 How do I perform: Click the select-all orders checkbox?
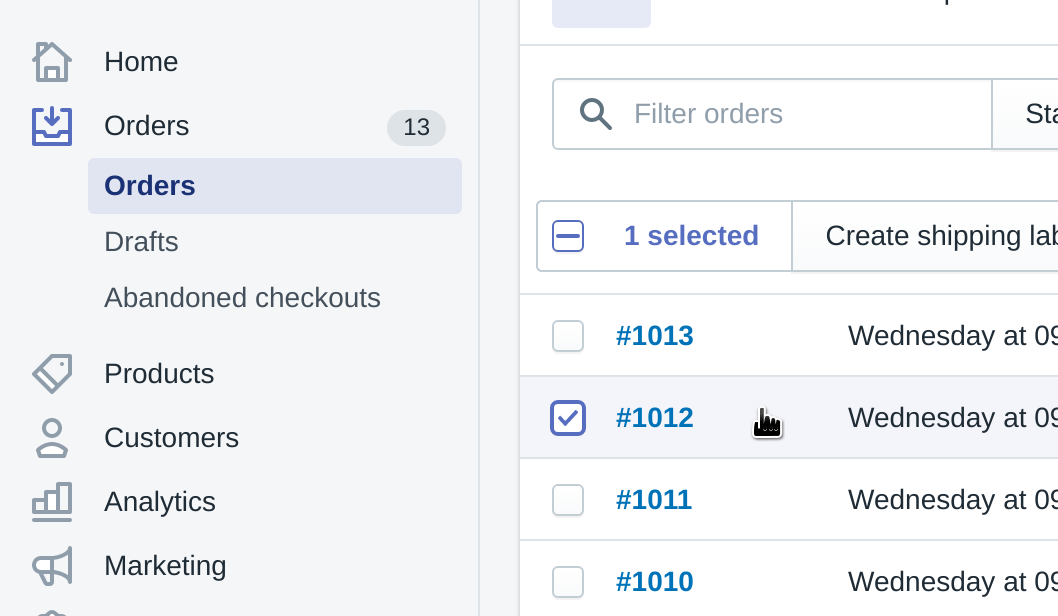(568, 235)
